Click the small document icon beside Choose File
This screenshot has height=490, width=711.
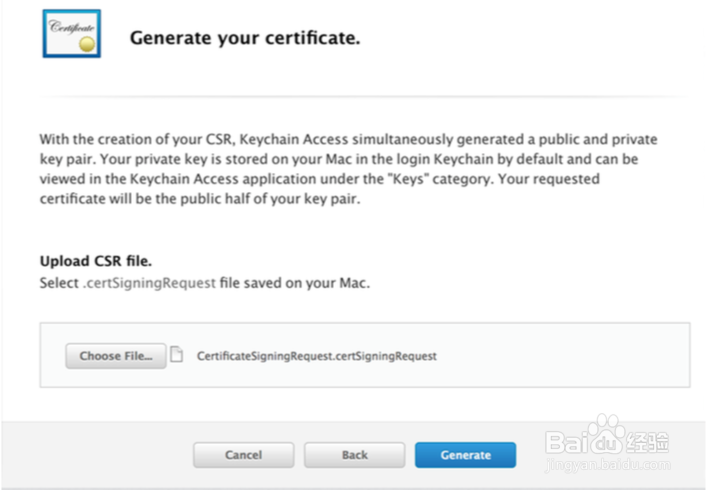point(176,354)
